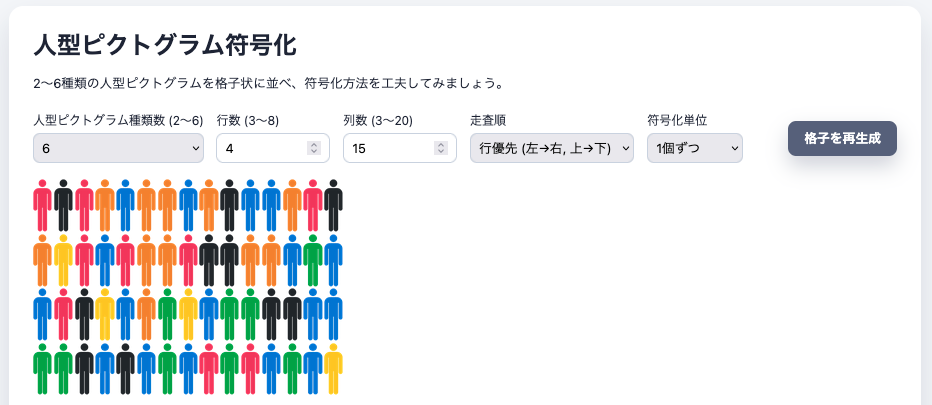Select the blue pictogram starting the third row
The width and height of the screenshot is (932, 405).
pos(42,316)
